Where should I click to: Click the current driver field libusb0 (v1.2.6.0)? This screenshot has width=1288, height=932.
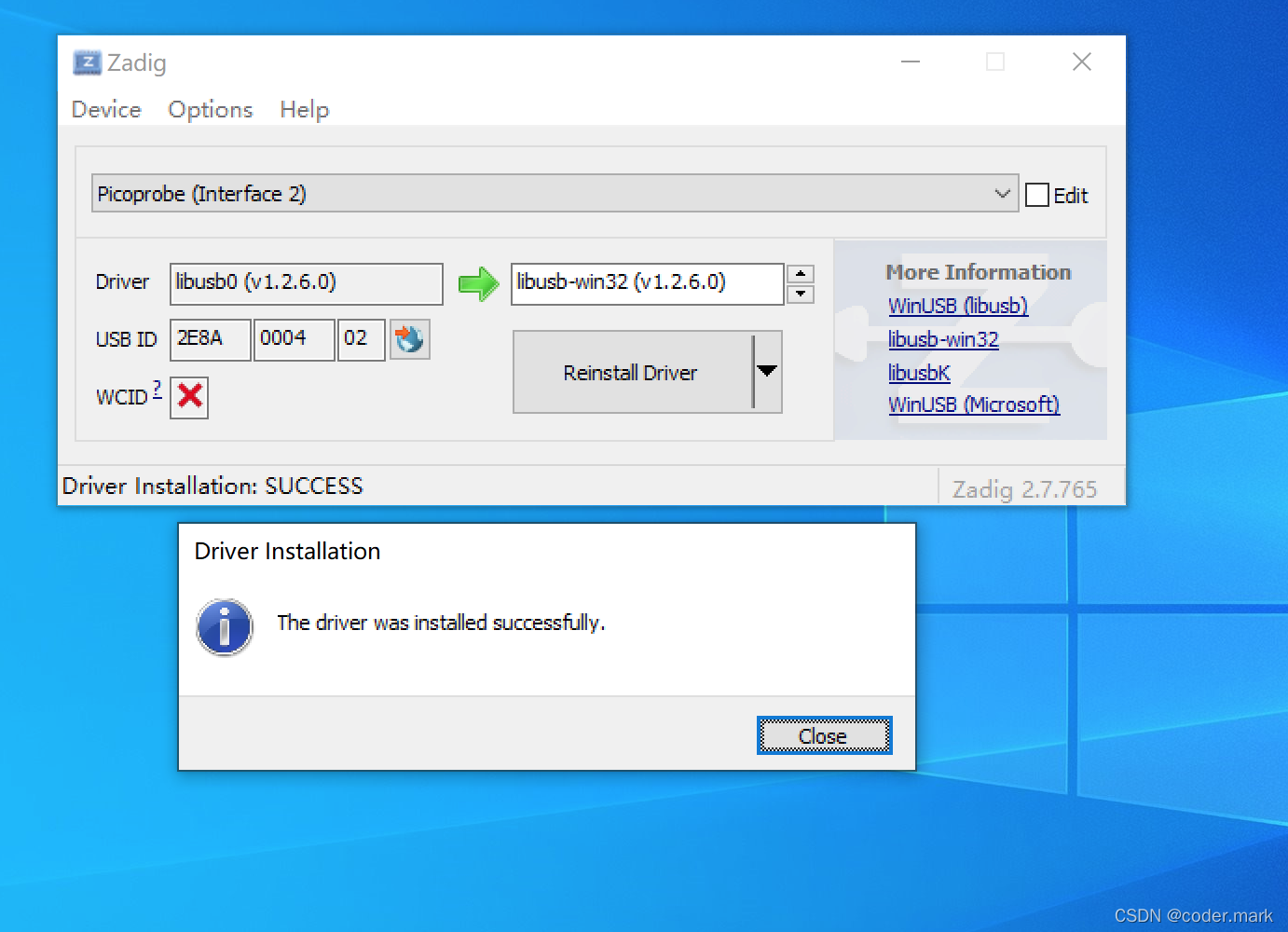pos(306,283)
